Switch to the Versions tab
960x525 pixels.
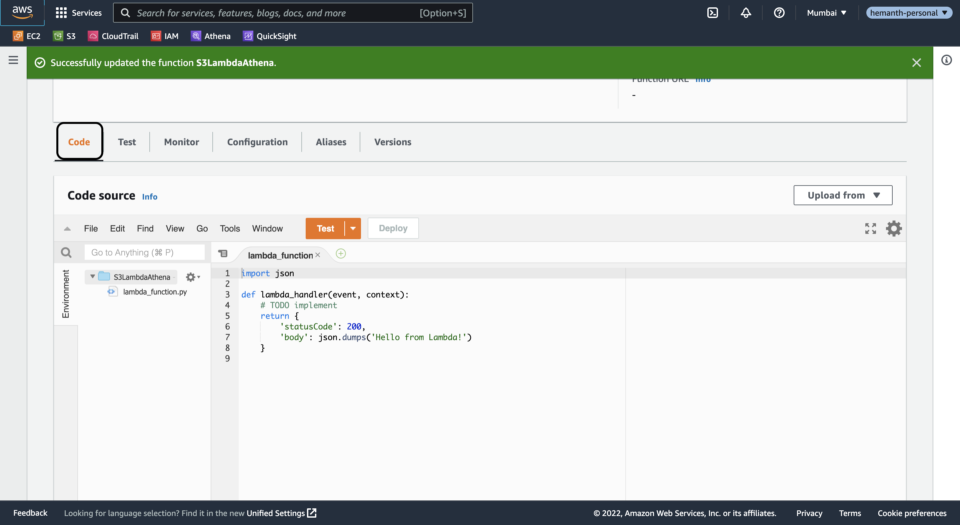[x=392, y=142]
